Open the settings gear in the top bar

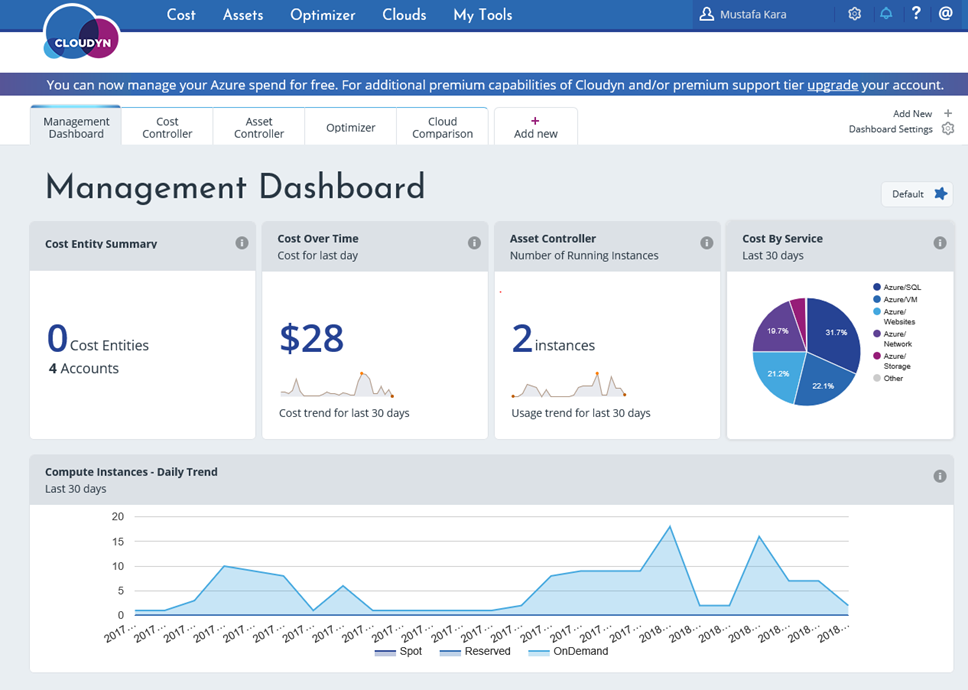(854, 14)
